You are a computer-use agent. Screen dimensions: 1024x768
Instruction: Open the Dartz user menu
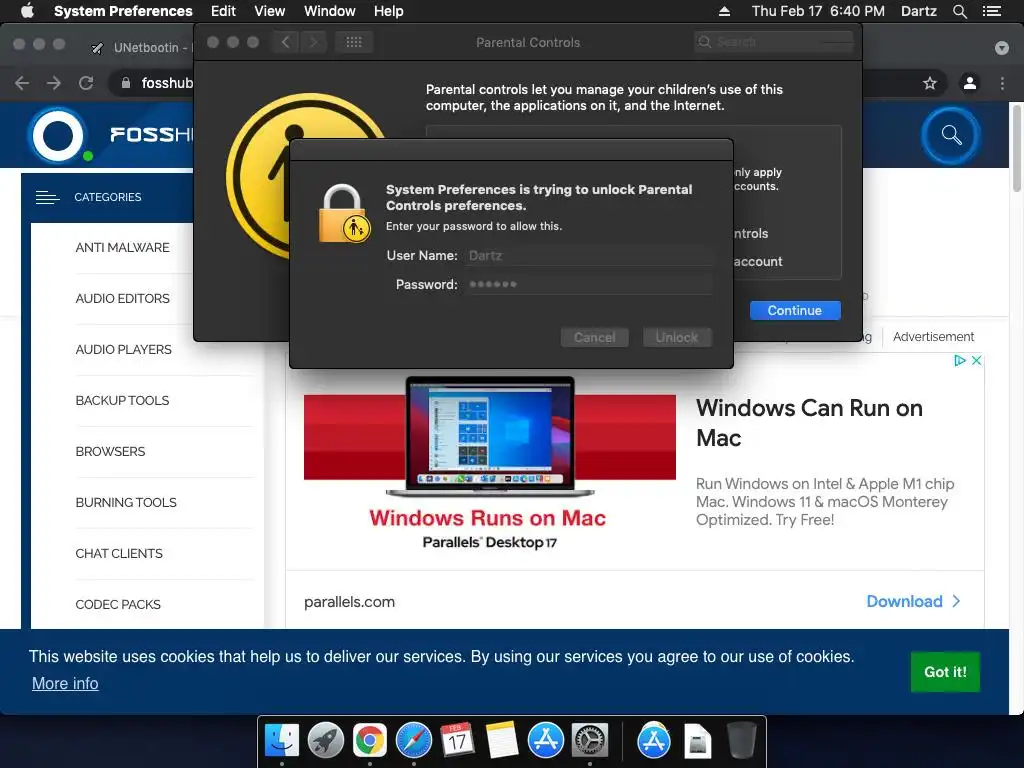(x=918, y=11)
